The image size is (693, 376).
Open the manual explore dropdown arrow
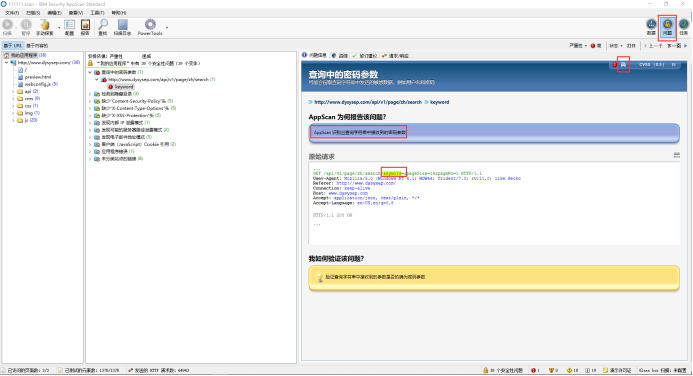click(x=59, y=27)
